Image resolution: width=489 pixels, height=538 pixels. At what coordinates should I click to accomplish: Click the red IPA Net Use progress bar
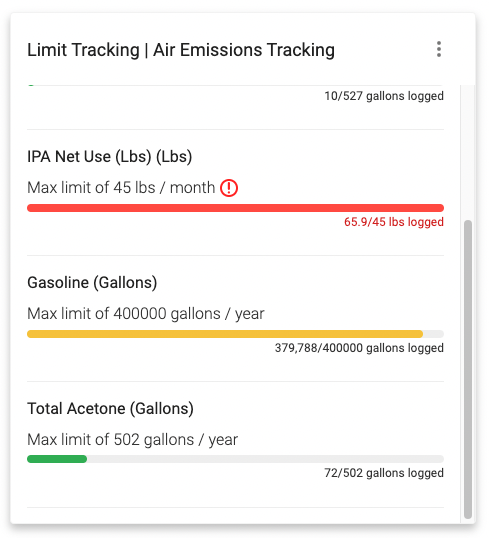point(235,208)
